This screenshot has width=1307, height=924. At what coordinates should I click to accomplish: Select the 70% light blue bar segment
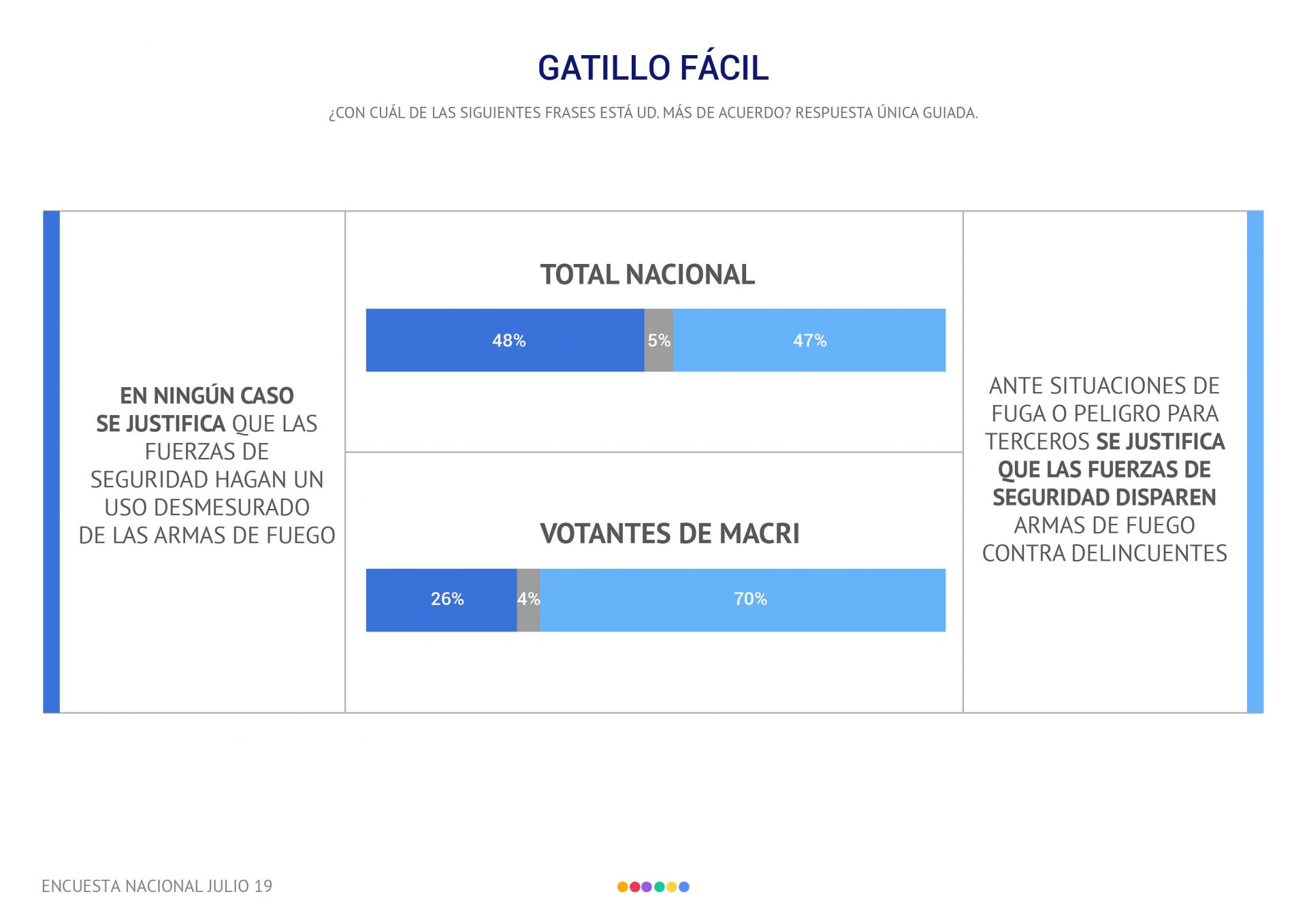point(743,600)
